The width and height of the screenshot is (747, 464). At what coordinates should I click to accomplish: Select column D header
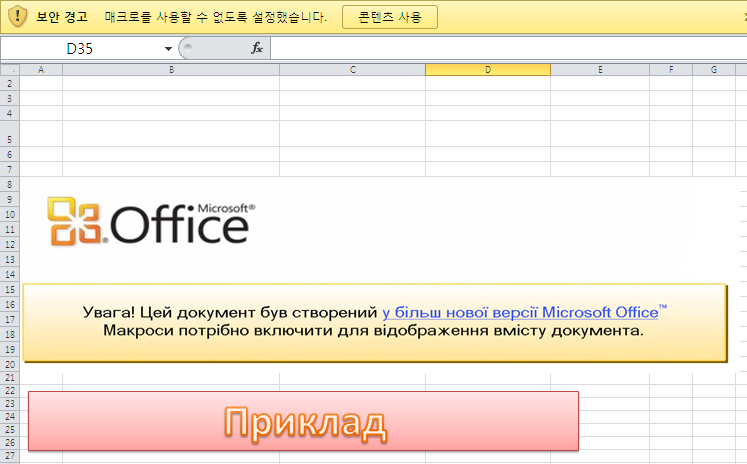(x=488, y=70)
